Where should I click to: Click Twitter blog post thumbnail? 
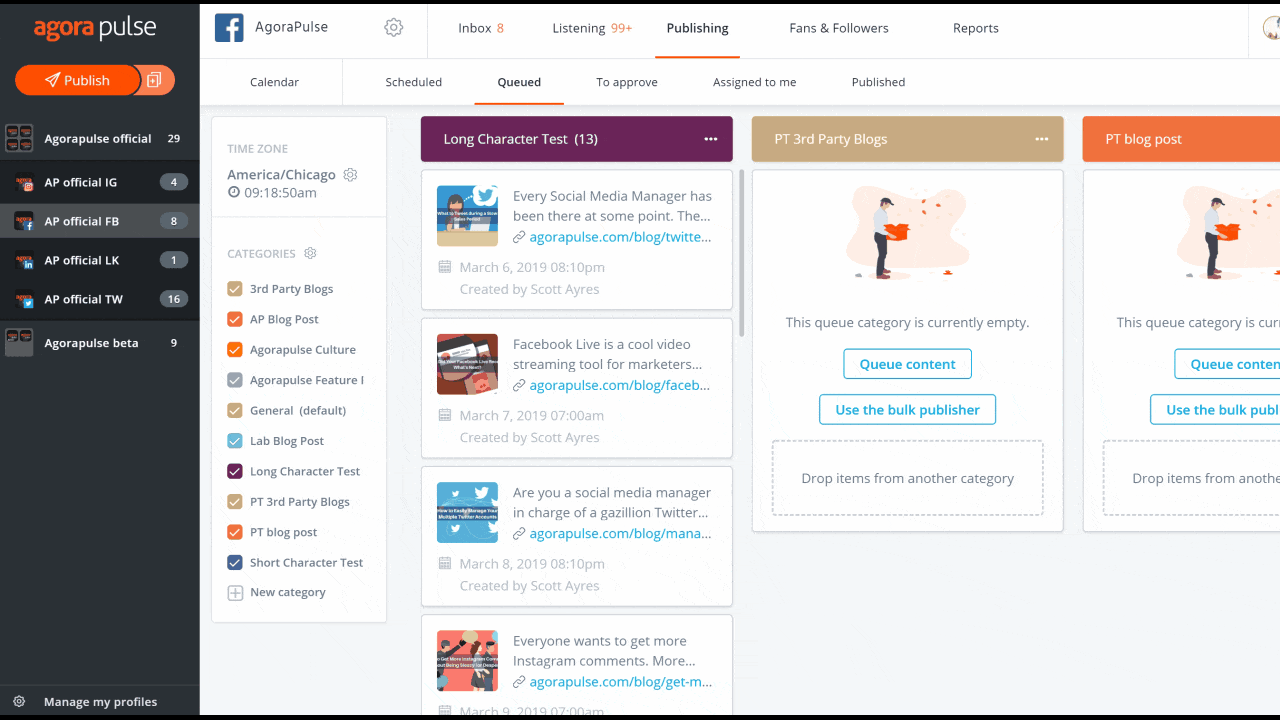467,215
